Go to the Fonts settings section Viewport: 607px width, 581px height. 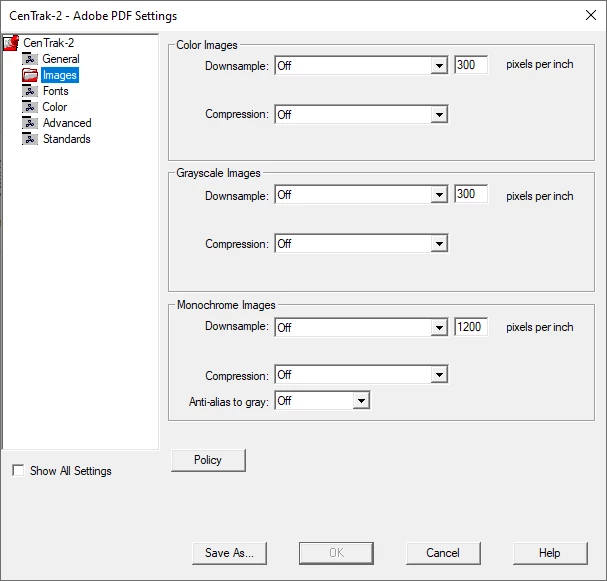56,91
